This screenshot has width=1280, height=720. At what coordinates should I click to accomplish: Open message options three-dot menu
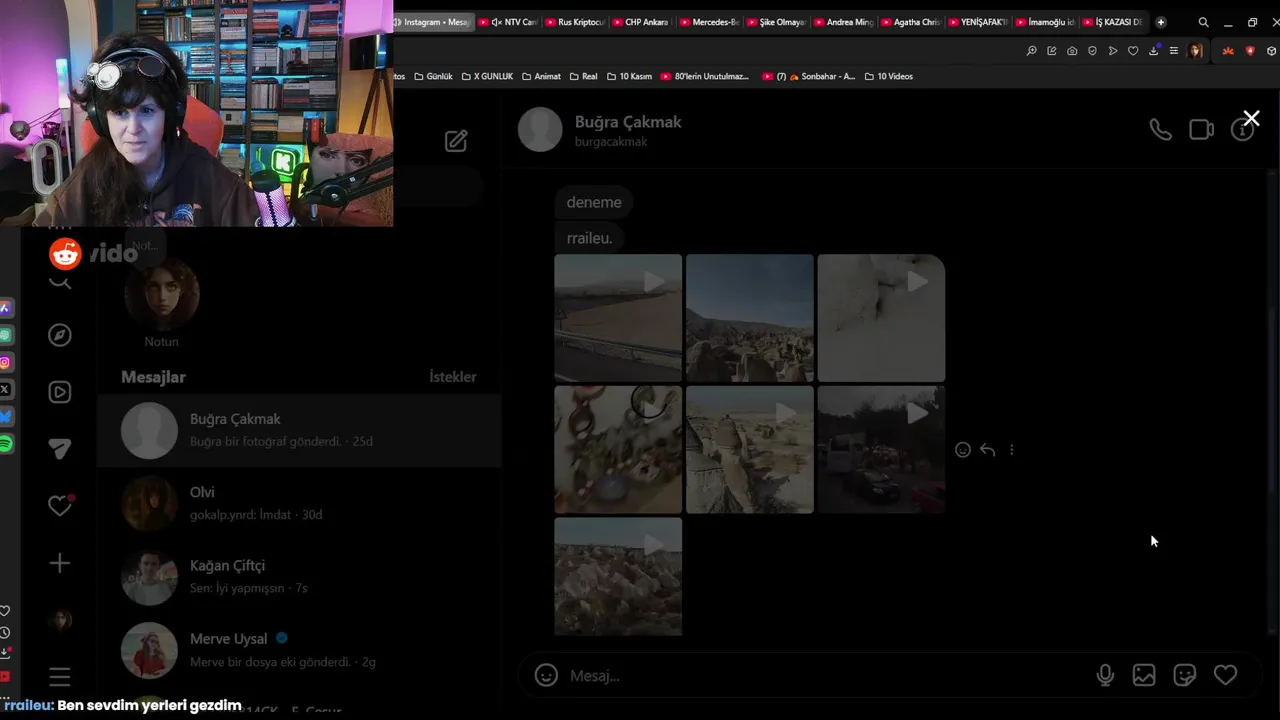(1011, 450)
